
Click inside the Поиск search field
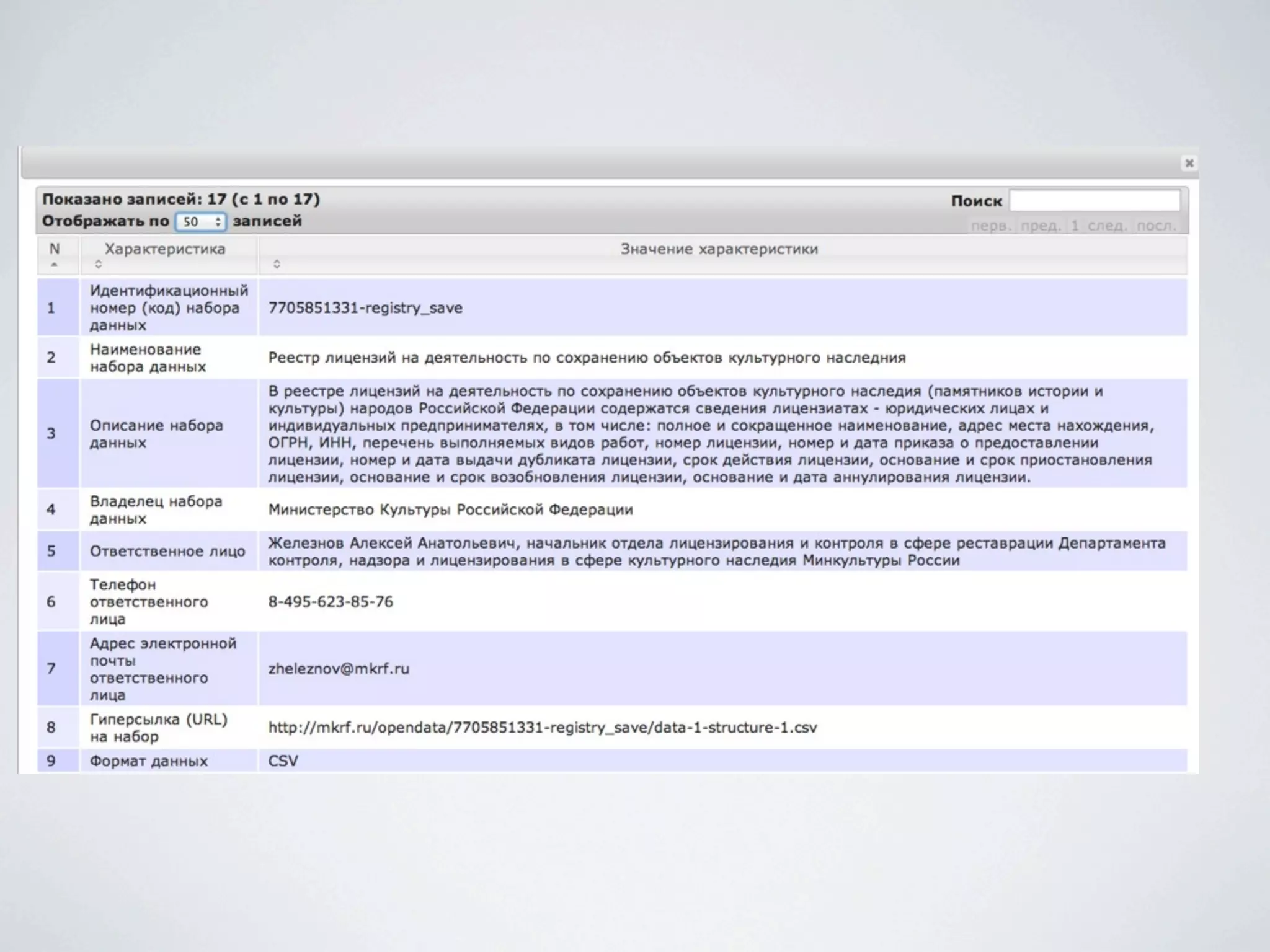1094,201
